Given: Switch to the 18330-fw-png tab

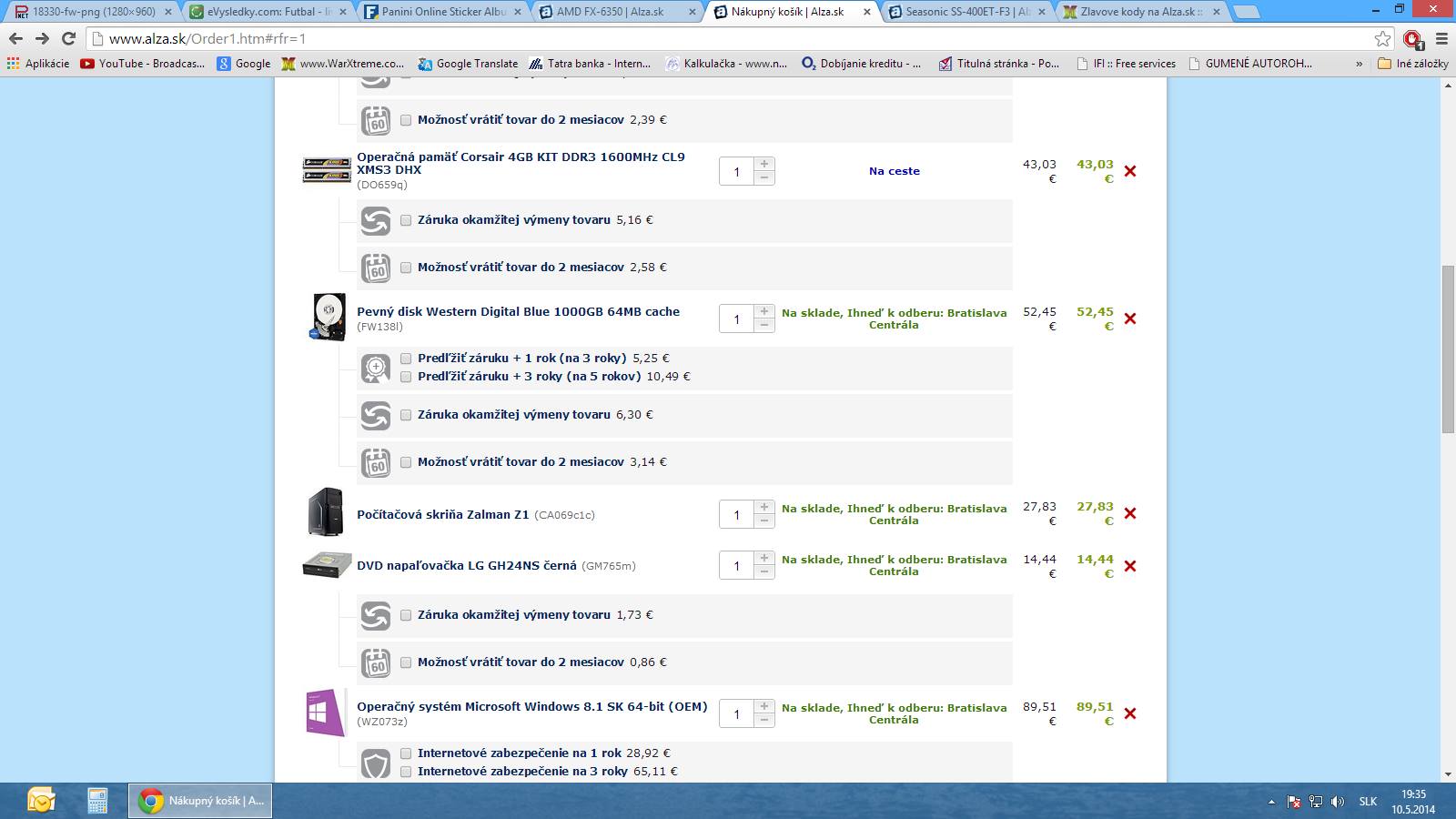Looking at the screenshot, I should pos(94,12).
